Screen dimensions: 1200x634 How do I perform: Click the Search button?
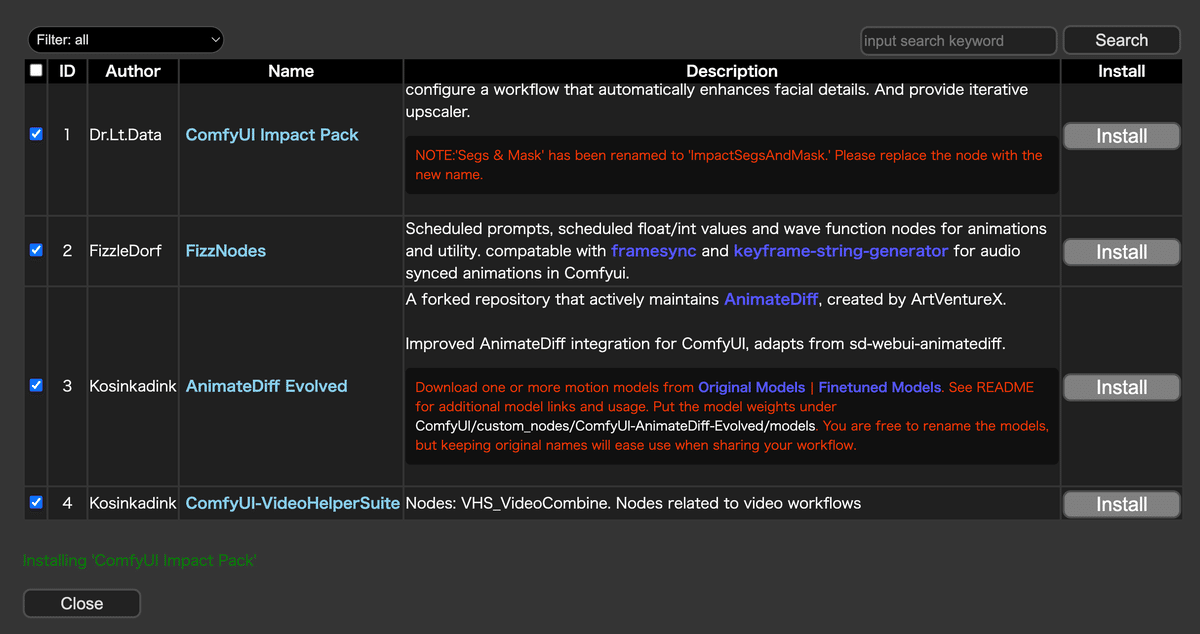[x=1121, y=40]
